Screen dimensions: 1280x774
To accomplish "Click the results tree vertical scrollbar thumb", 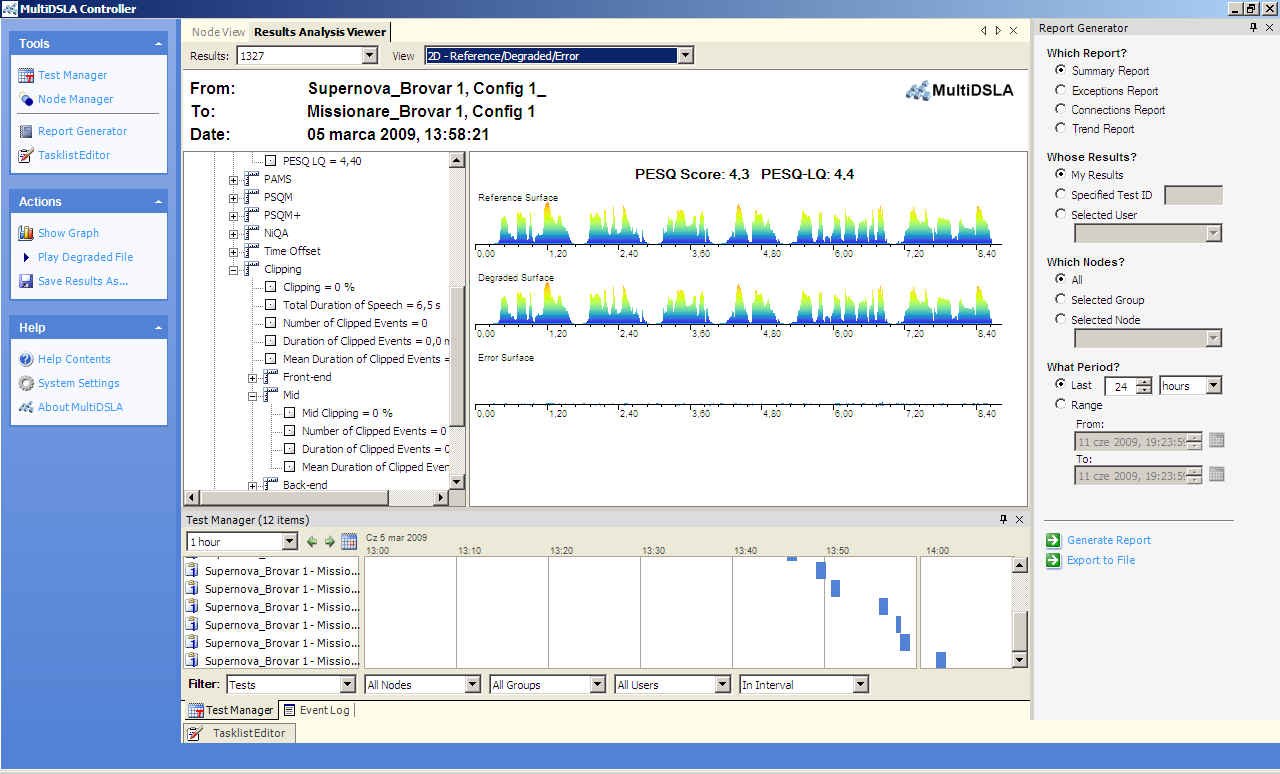I will [x=457, y=356].
